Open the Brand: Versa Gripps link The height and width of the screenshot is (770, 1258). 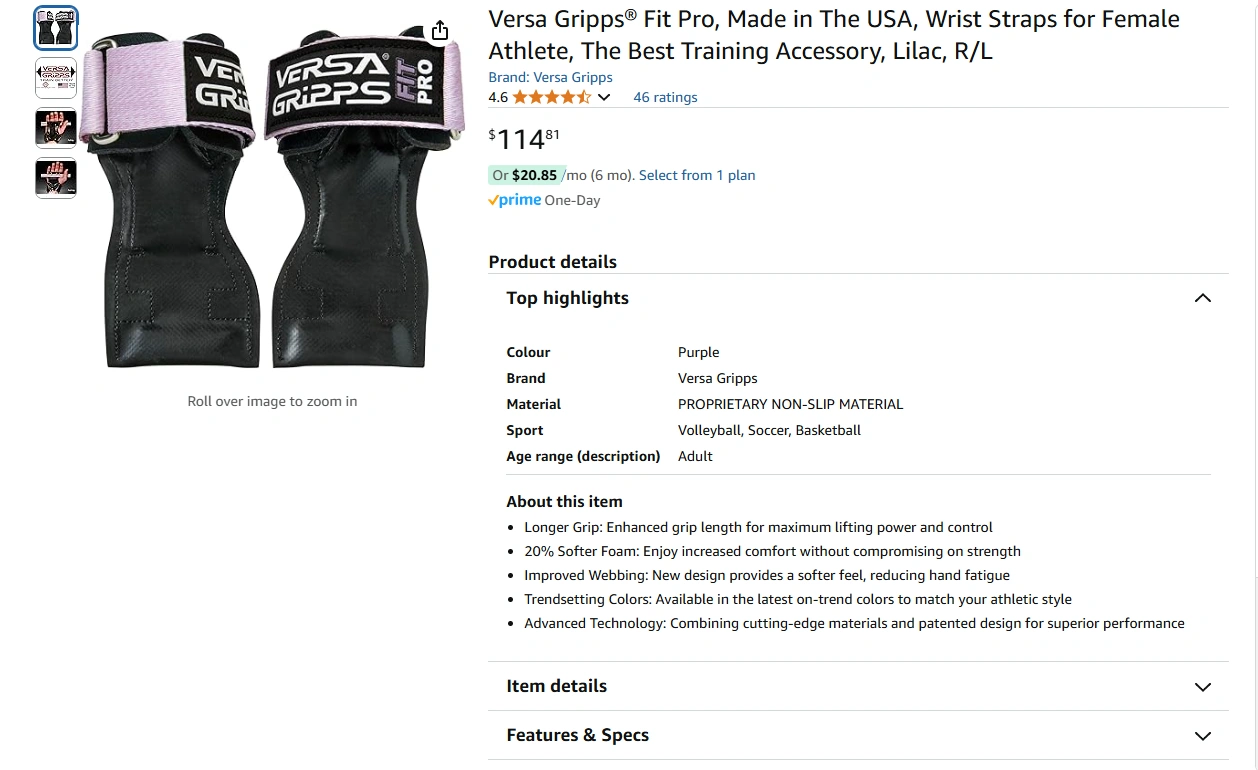550,77
